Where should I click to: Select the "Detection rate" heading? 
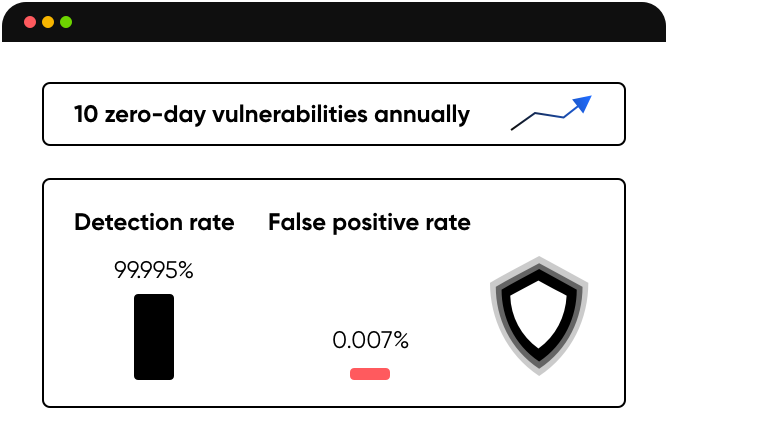pyautogui.click(x=154, y=222)
